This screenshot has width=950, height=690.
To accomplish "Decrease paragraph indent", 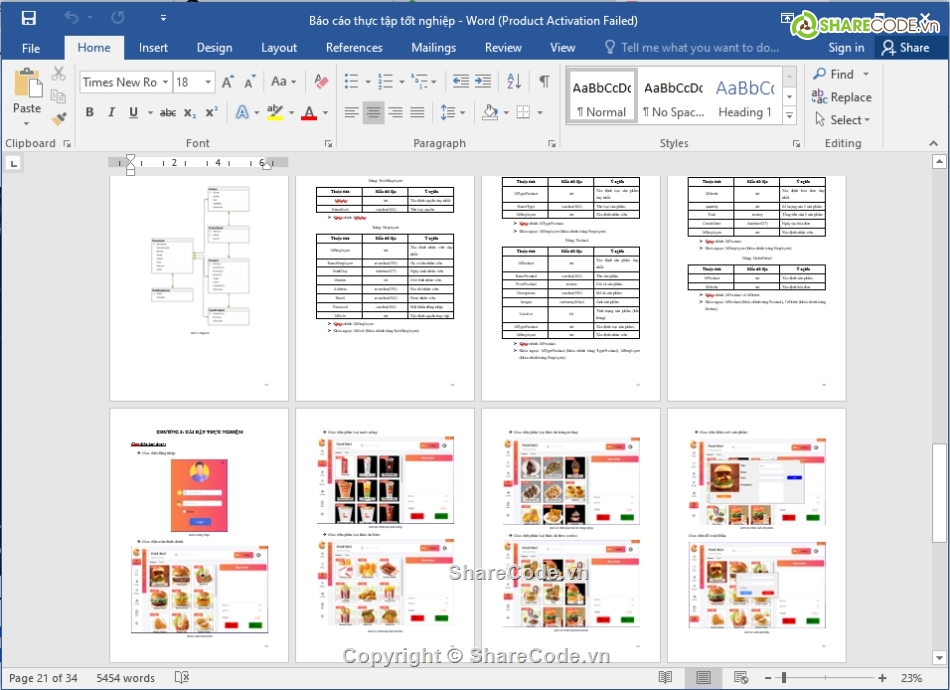I will [x=460, y=81].
